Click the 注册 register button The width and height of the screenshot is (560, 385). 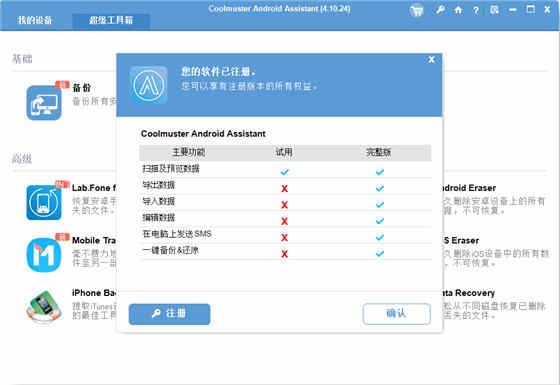pyautogui.click(x=169, y=314)
